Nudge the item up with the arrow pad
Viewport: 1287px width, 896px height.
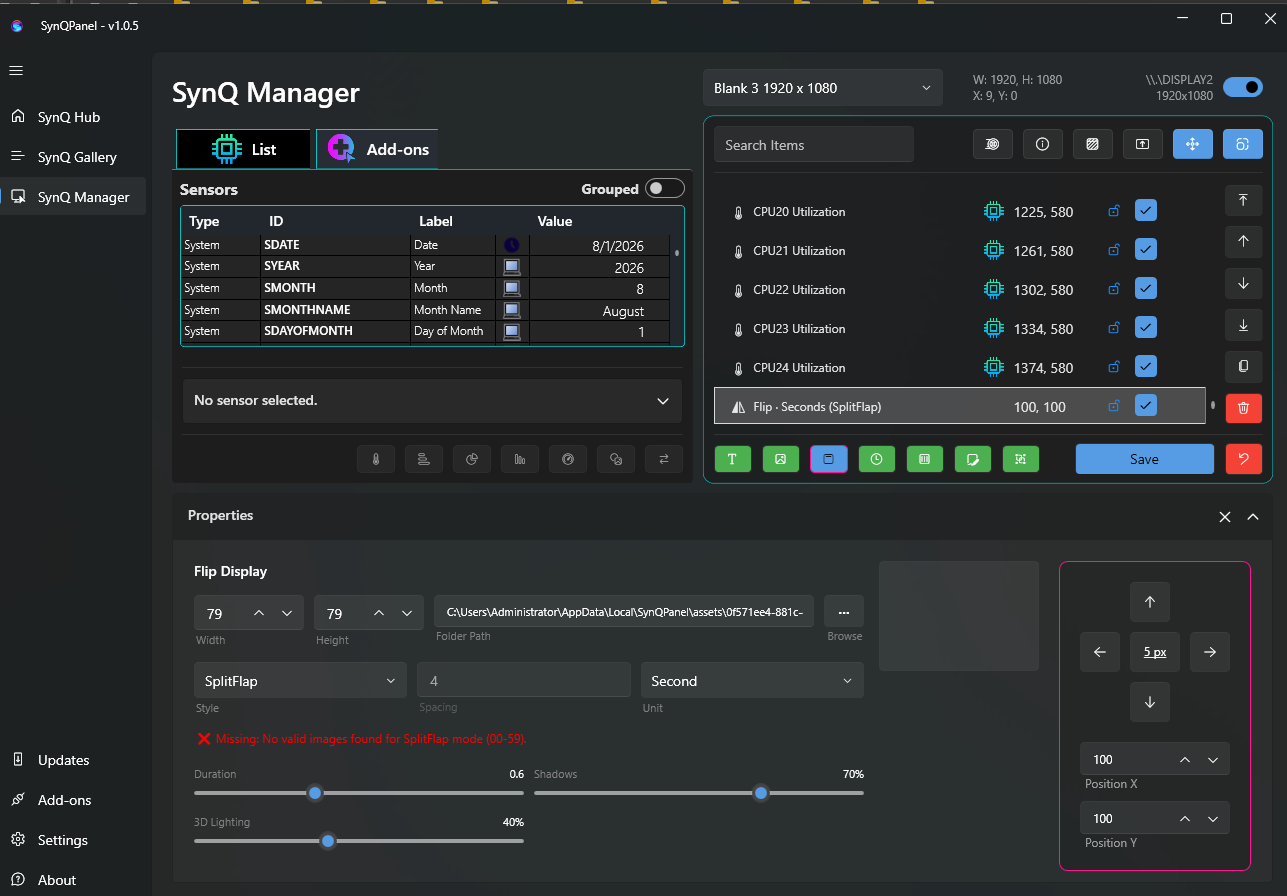tap(1150, 602)
